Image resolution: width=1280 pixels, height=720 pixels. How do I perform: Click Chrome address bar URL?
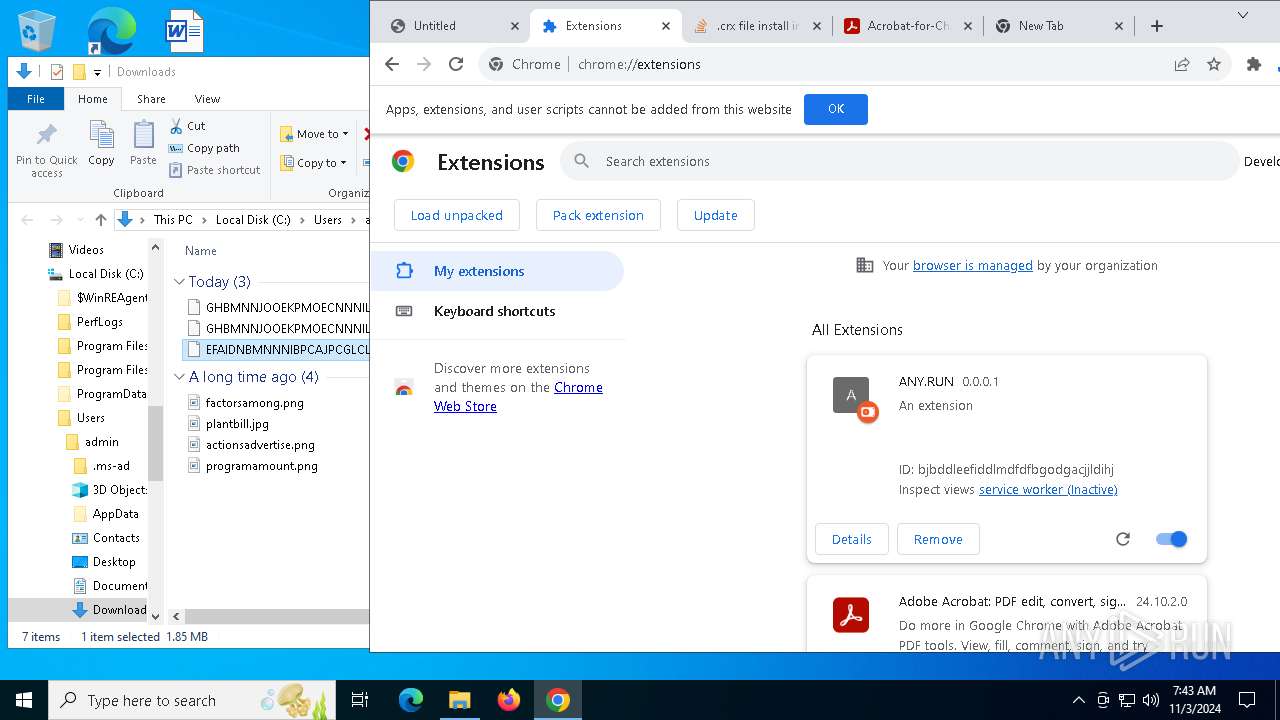[x=639, y=64]
